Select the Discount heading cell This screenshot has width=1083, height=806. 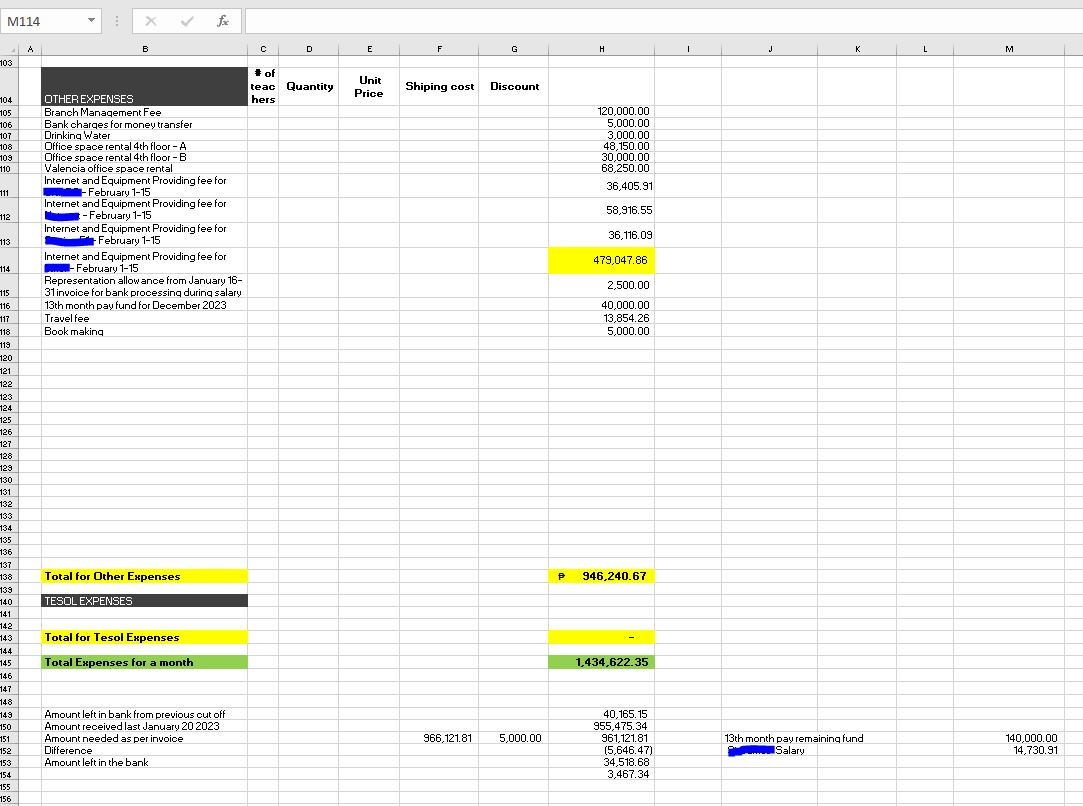click(514, 86)
